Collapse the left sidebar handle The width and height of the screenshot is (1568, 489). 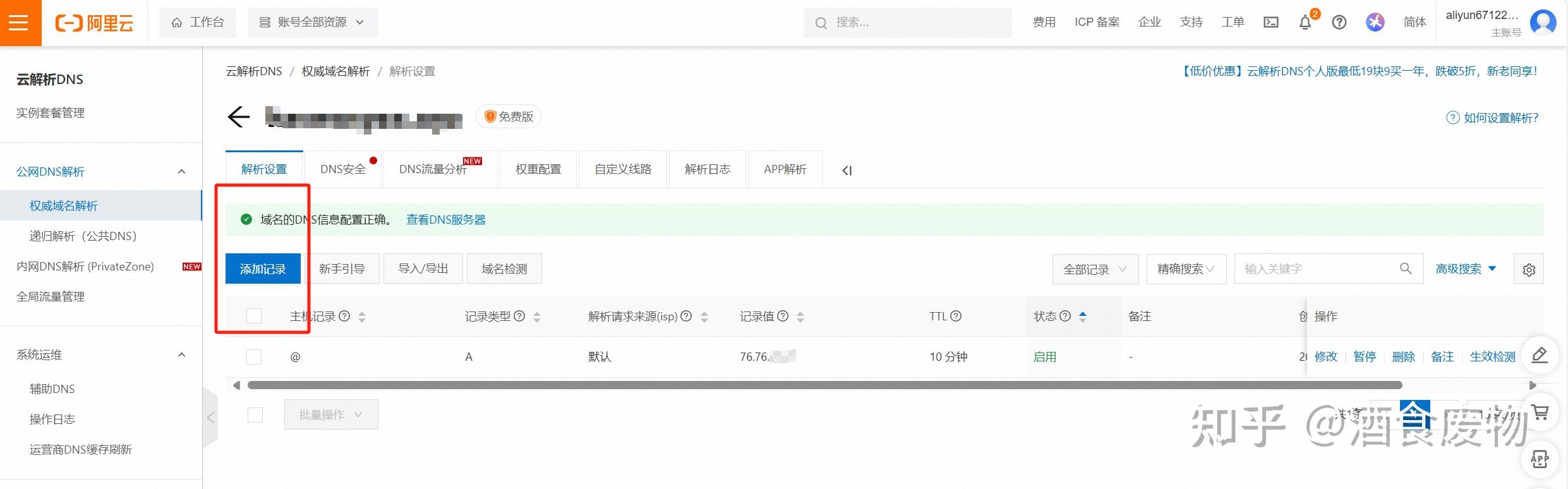[x=210, y=418]
